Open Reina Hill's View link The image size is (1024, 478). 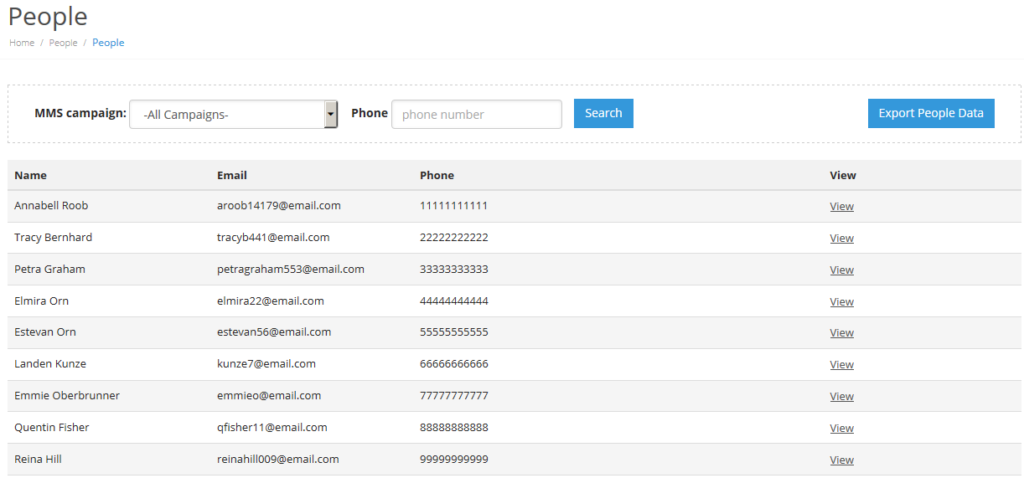coord(841,460)
